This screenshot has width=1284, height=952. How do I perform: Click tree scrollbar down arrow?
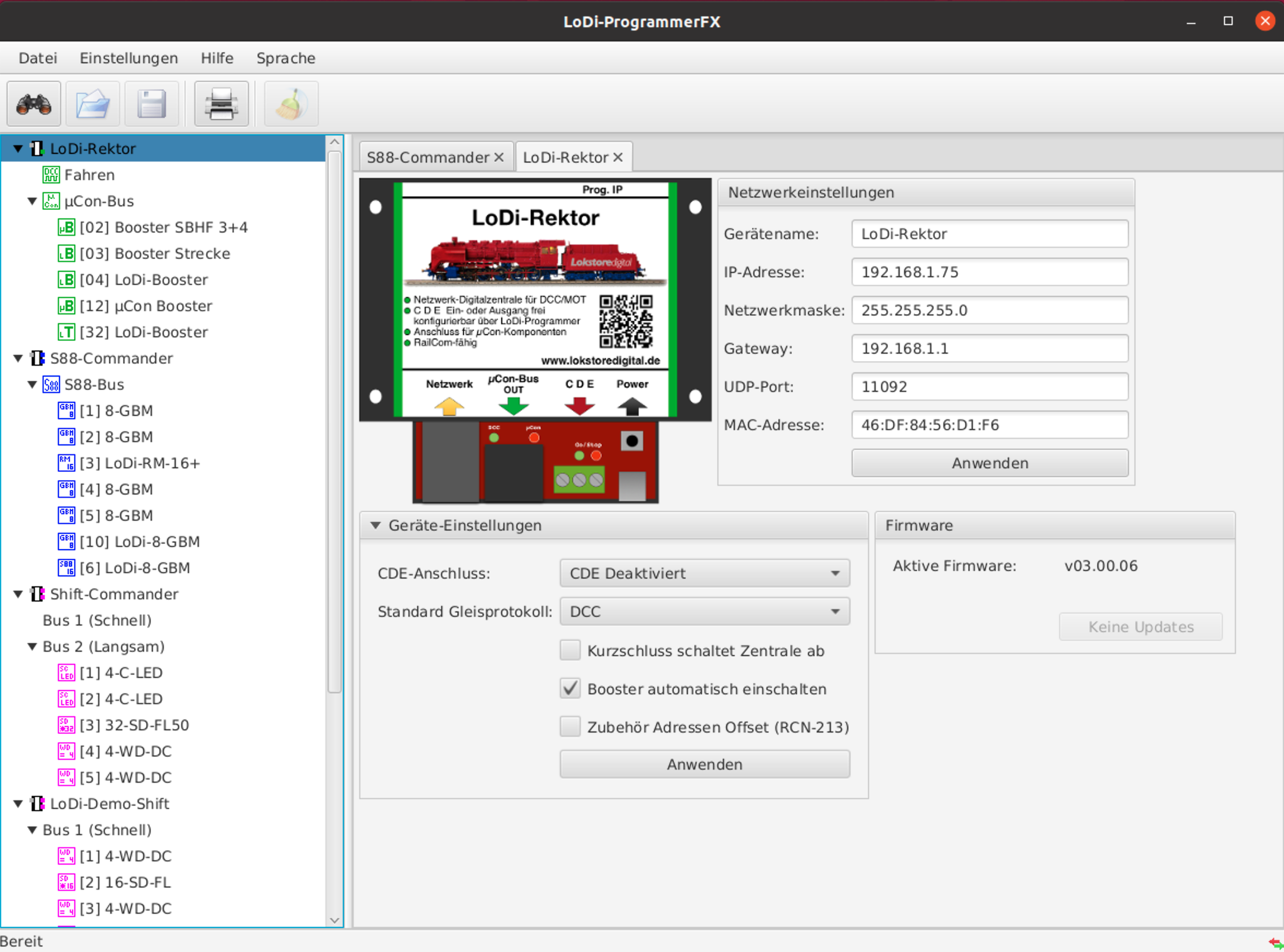click(x=334, y=920)
